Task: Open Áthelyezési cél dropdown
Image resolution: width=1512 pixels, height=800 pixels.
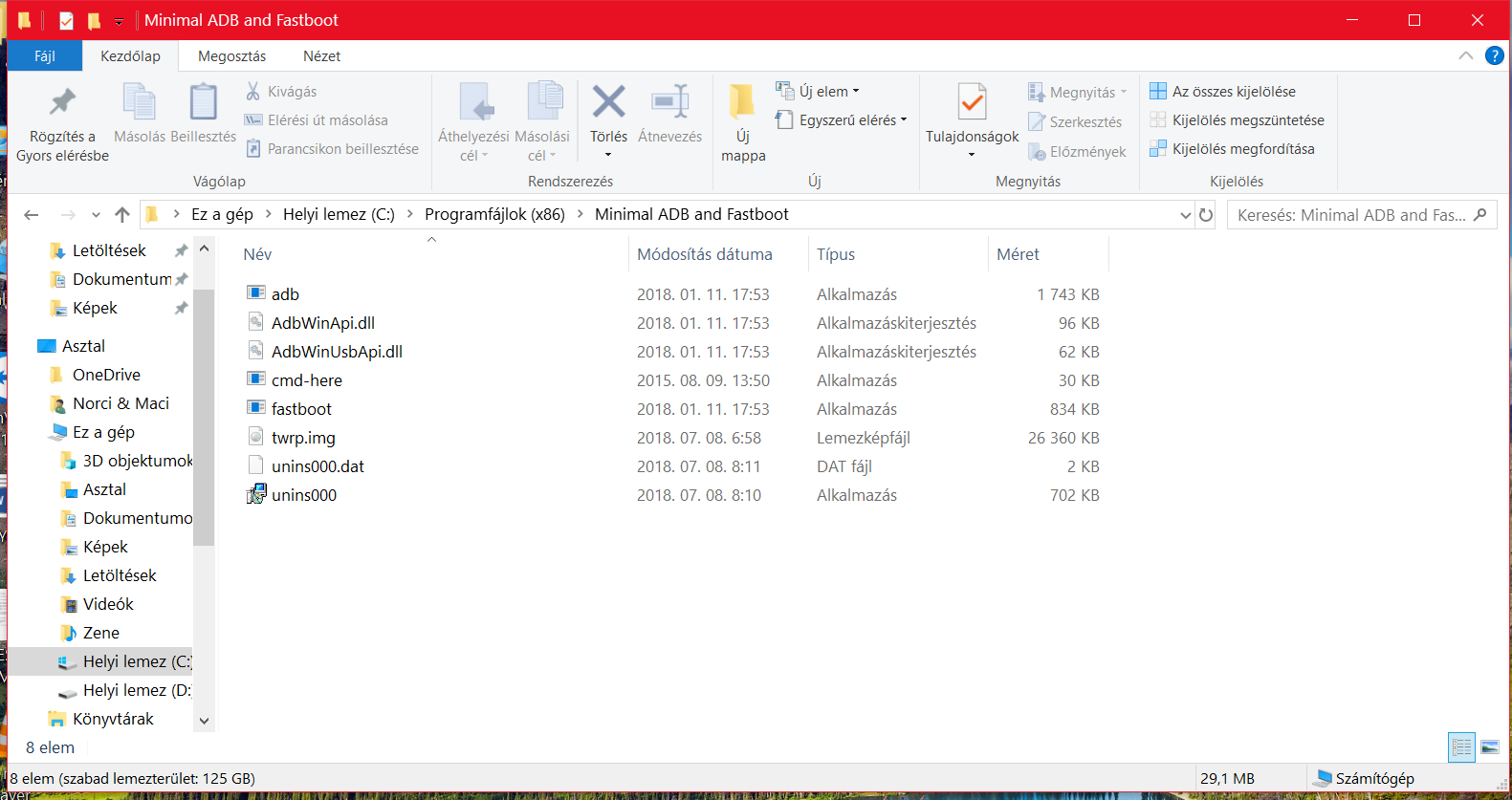Action: [x=473, y=145]
